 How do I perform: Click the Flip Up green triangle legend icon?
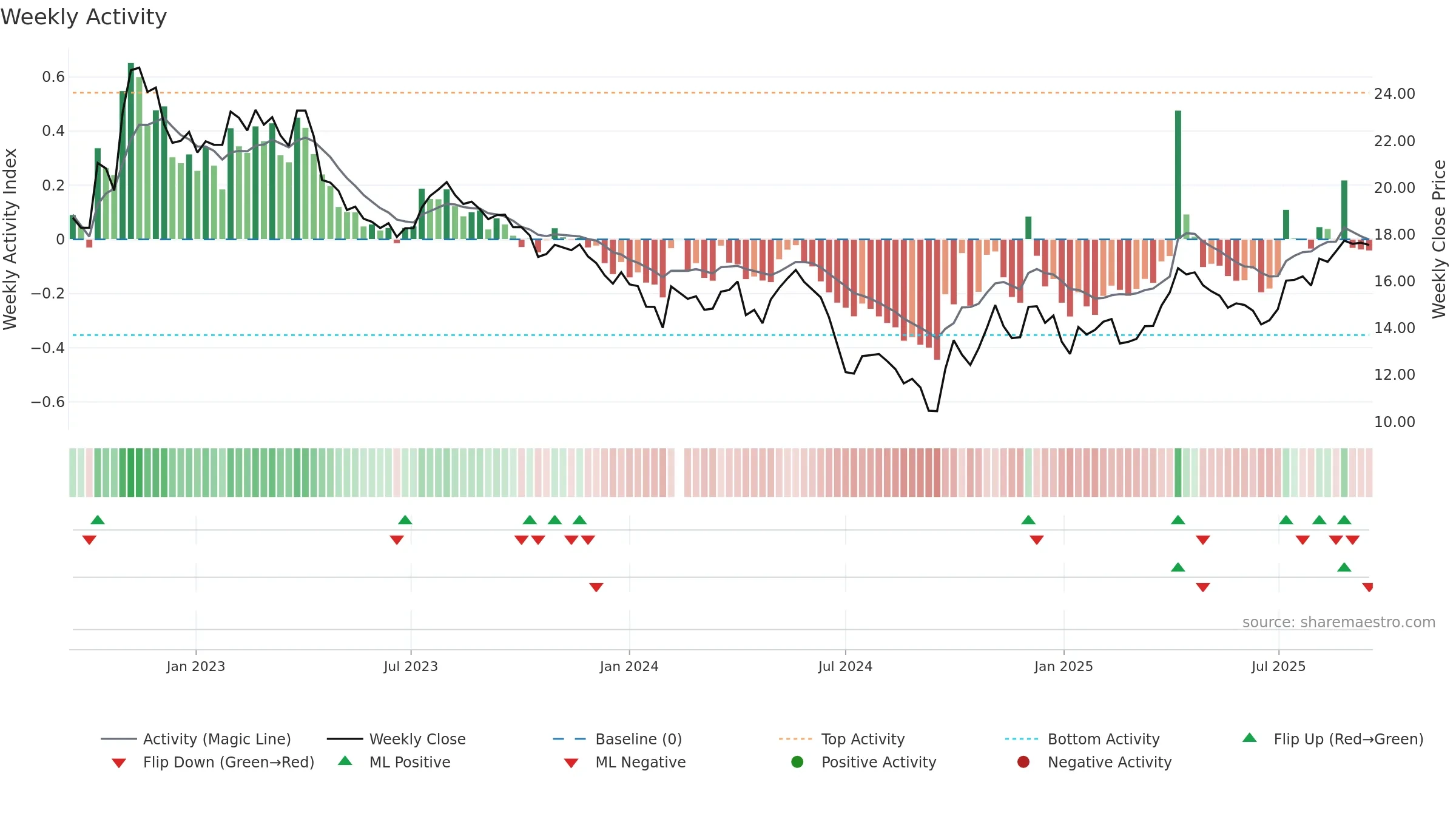(1249, 738)
